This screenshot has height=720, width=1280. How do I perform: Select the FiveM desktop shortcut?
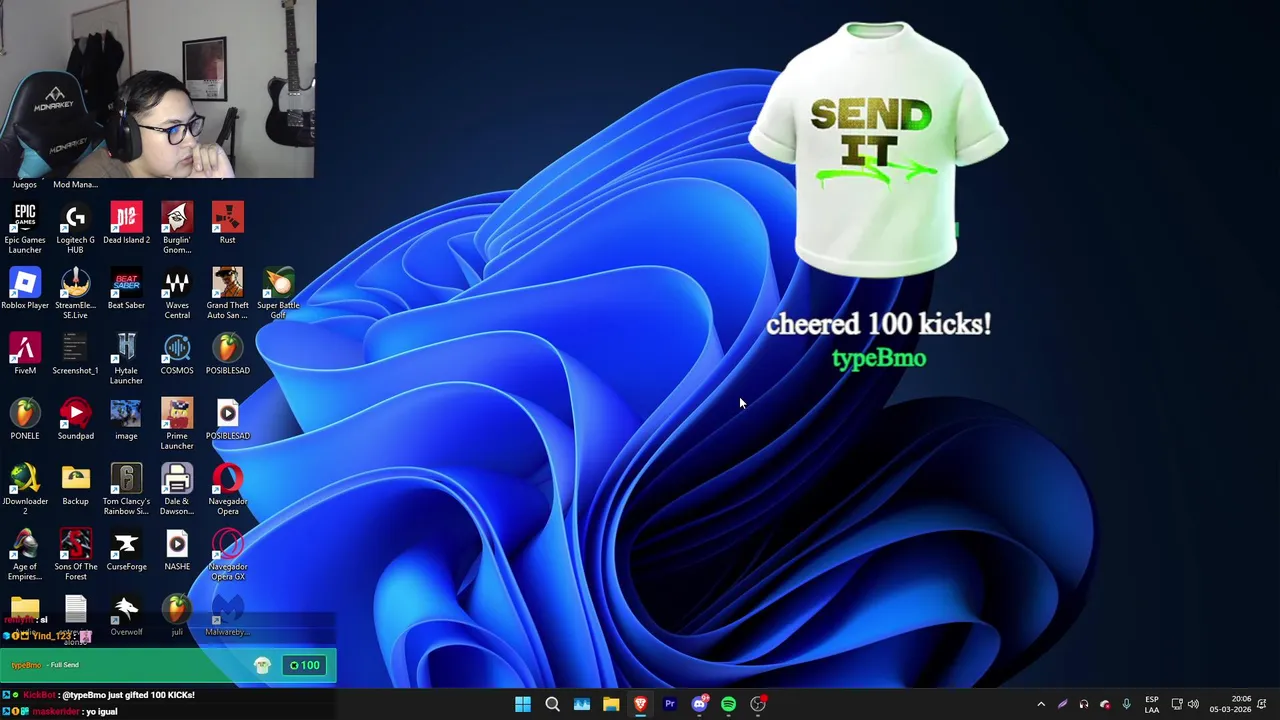pos(25,354)
